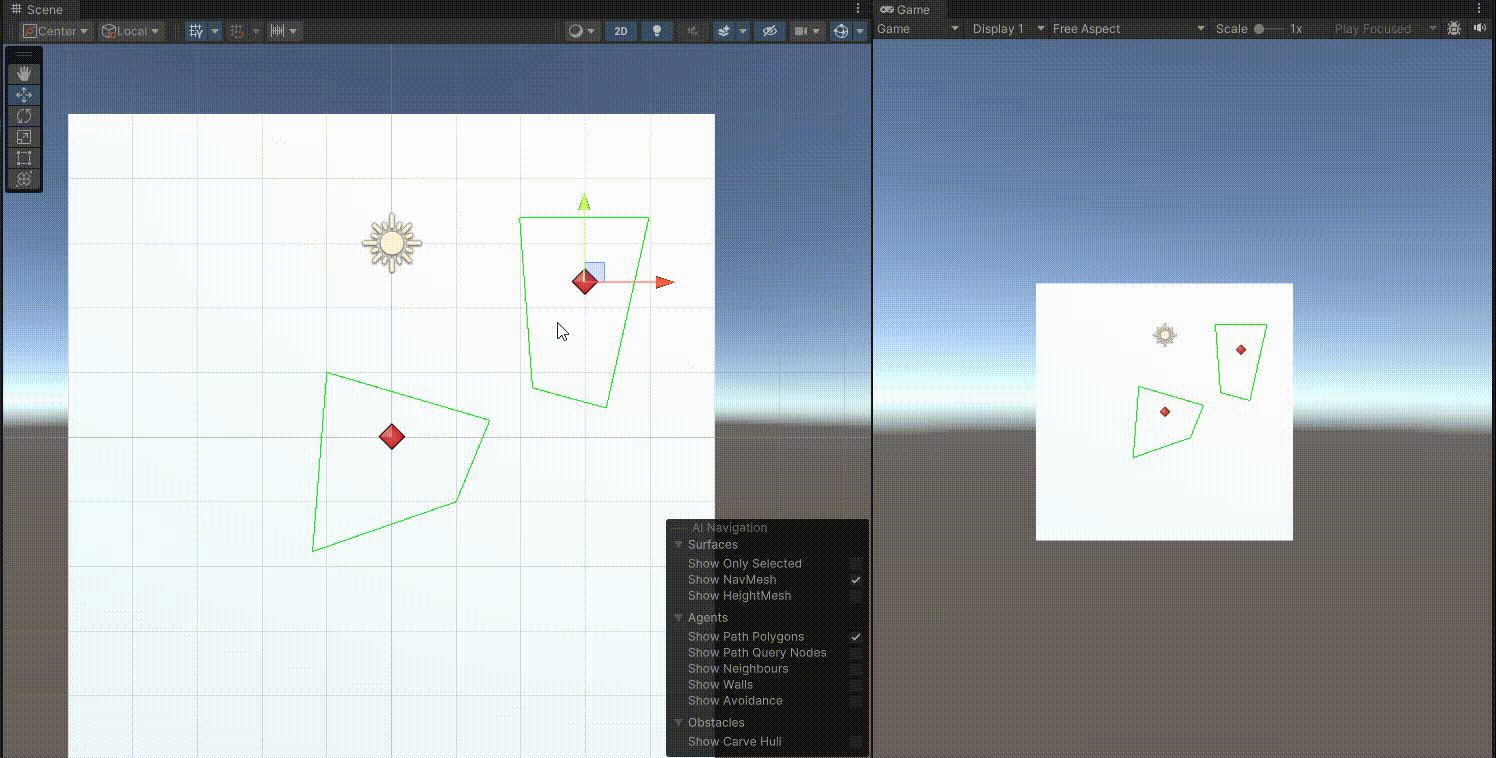Screen dimensions: 1496x758
Task: Select the combined Transform tool
Action: 24,179
